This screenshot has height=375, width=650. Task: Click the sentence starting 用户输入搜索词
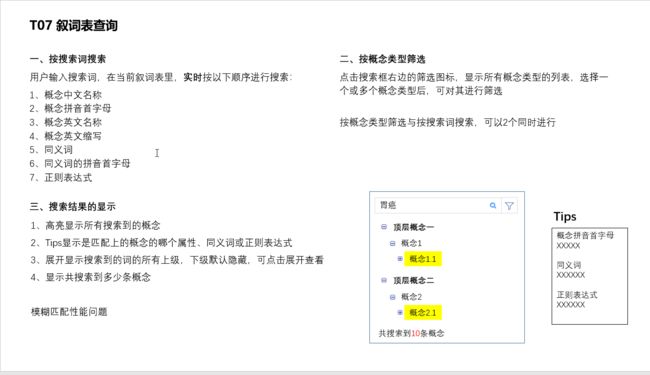pyautogui.click(x=161, y=77)
